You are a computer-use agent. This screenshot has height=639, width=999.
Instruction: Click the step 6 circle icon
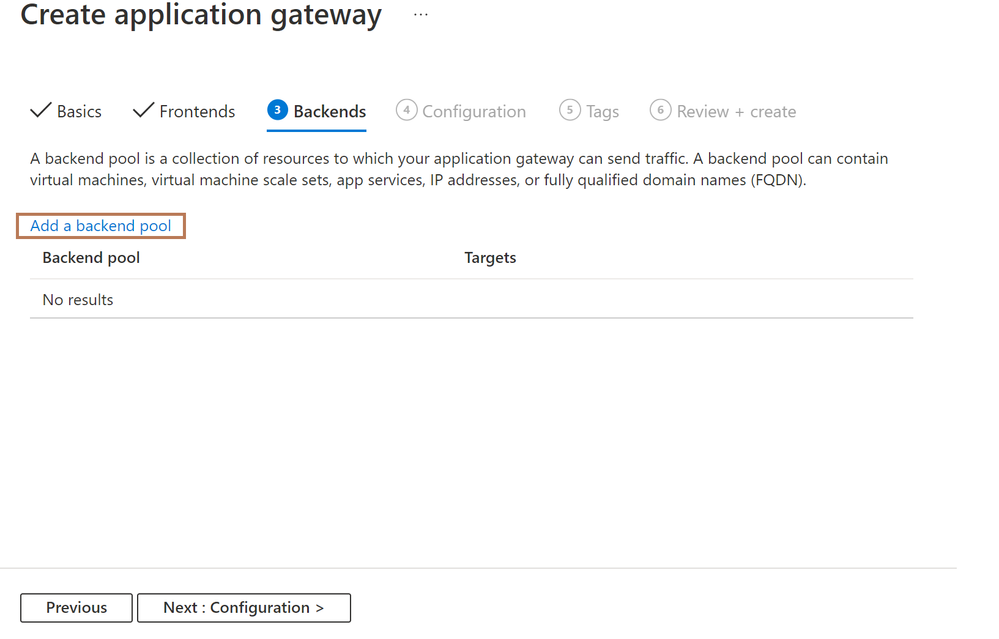661,110
